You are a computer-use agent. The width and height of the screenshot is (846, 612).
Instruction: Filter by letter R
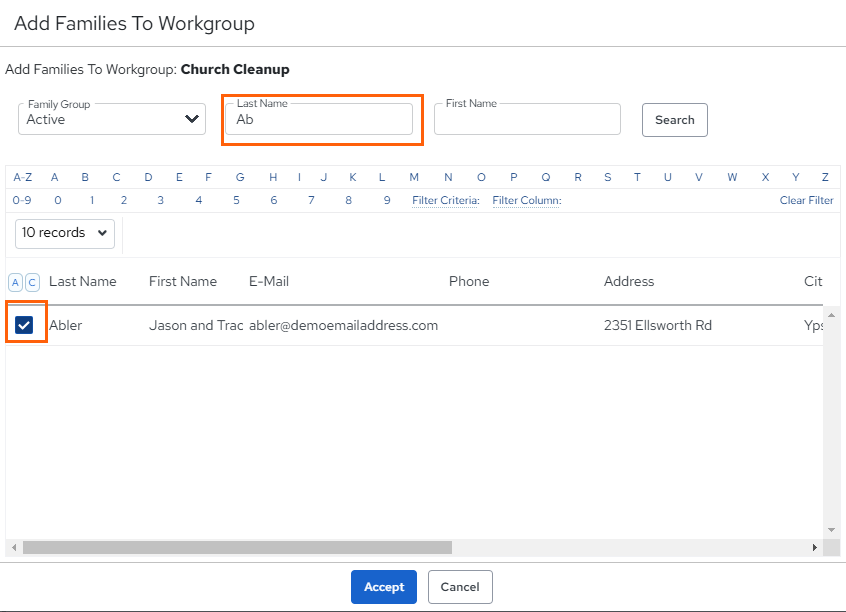[578, 177]
